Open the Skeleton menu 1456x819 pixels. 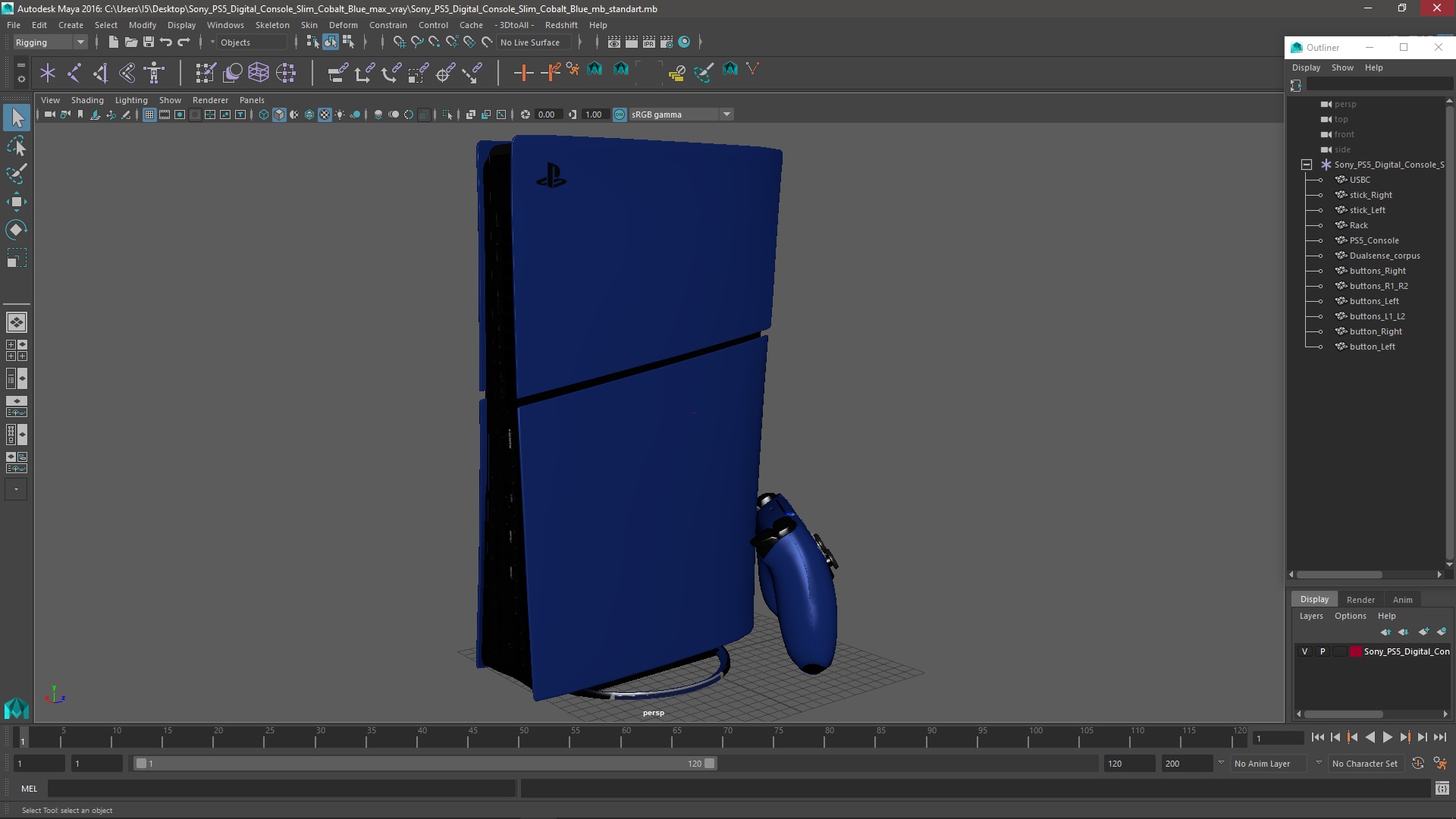pyautogui.click(x=272, y=25)
